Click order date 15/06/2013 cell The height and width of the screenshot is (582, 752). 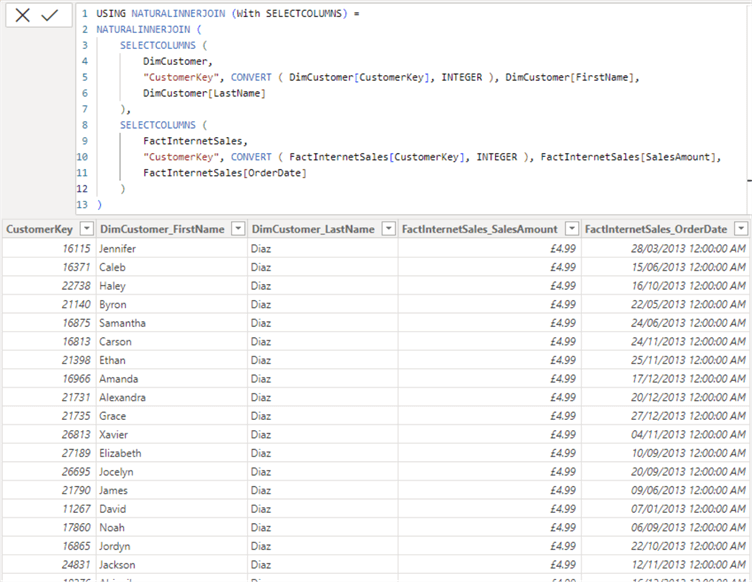(x=665, y=267)
